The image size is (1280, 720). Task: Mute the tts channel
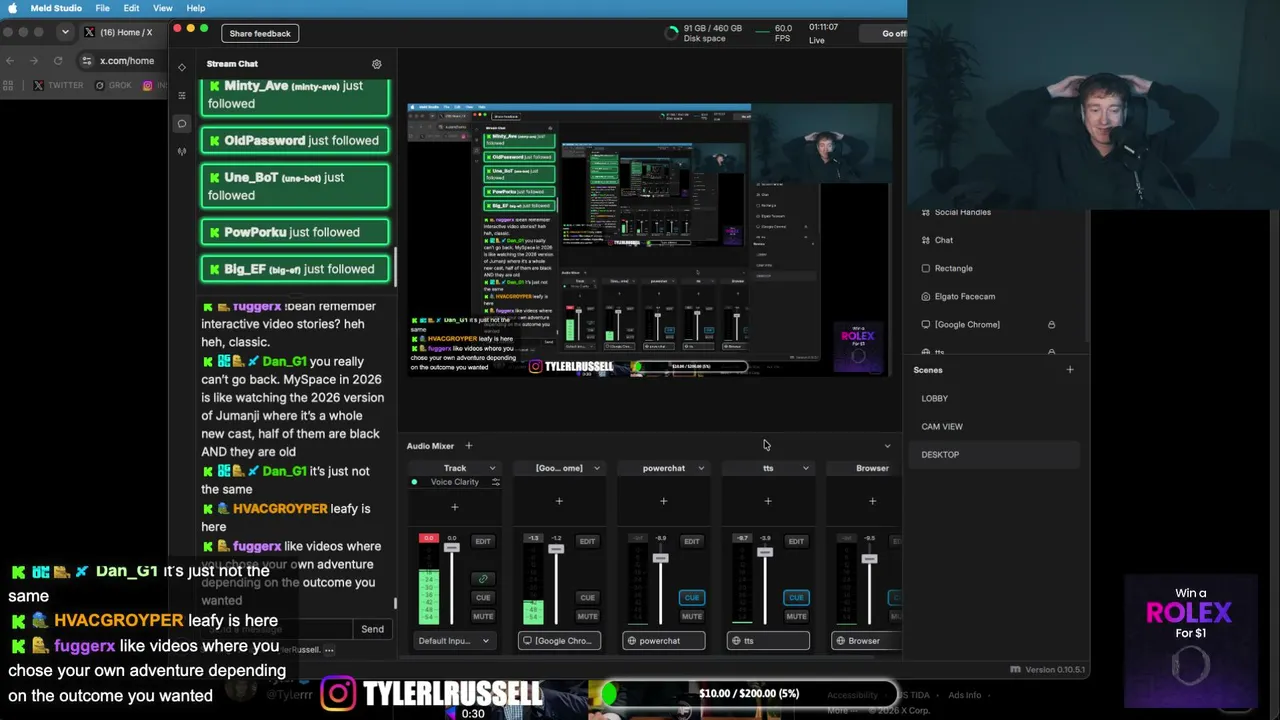click(796, 616)
